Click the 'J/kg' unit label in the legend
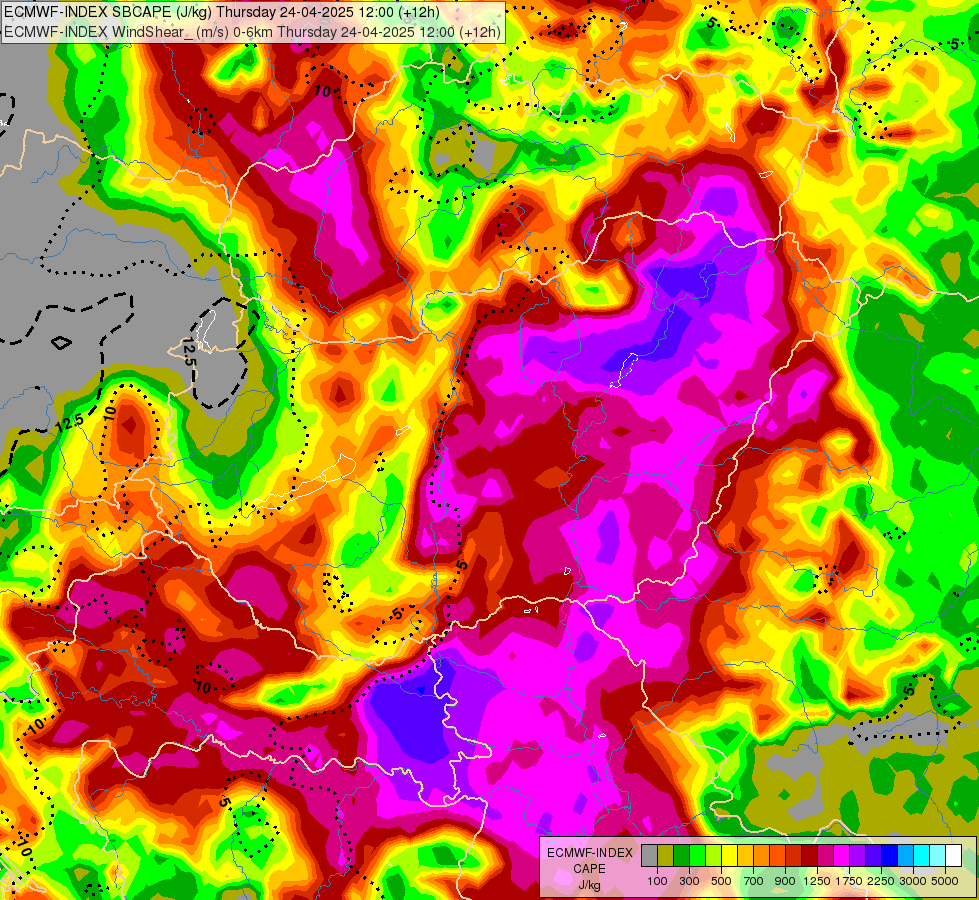The width and height of the screenshot is (979, 900). (589, 885)
